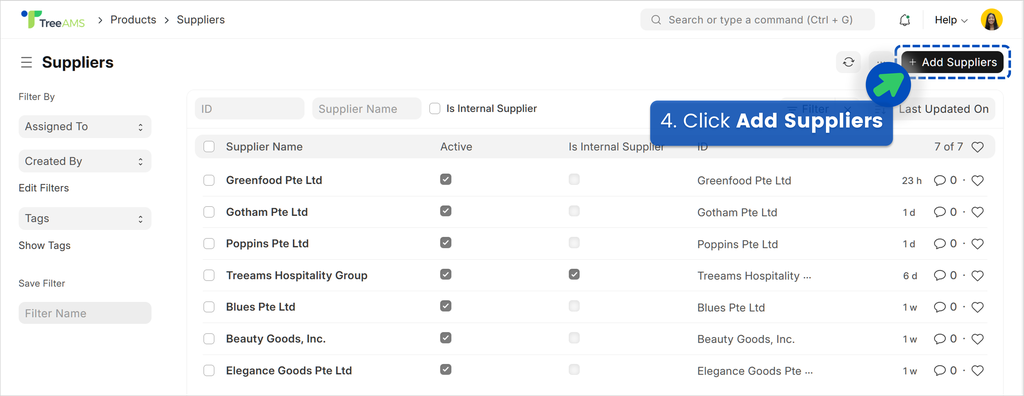Click the ID filter field
Viewport: 1024px width, 396px height.
pos(249,108)
